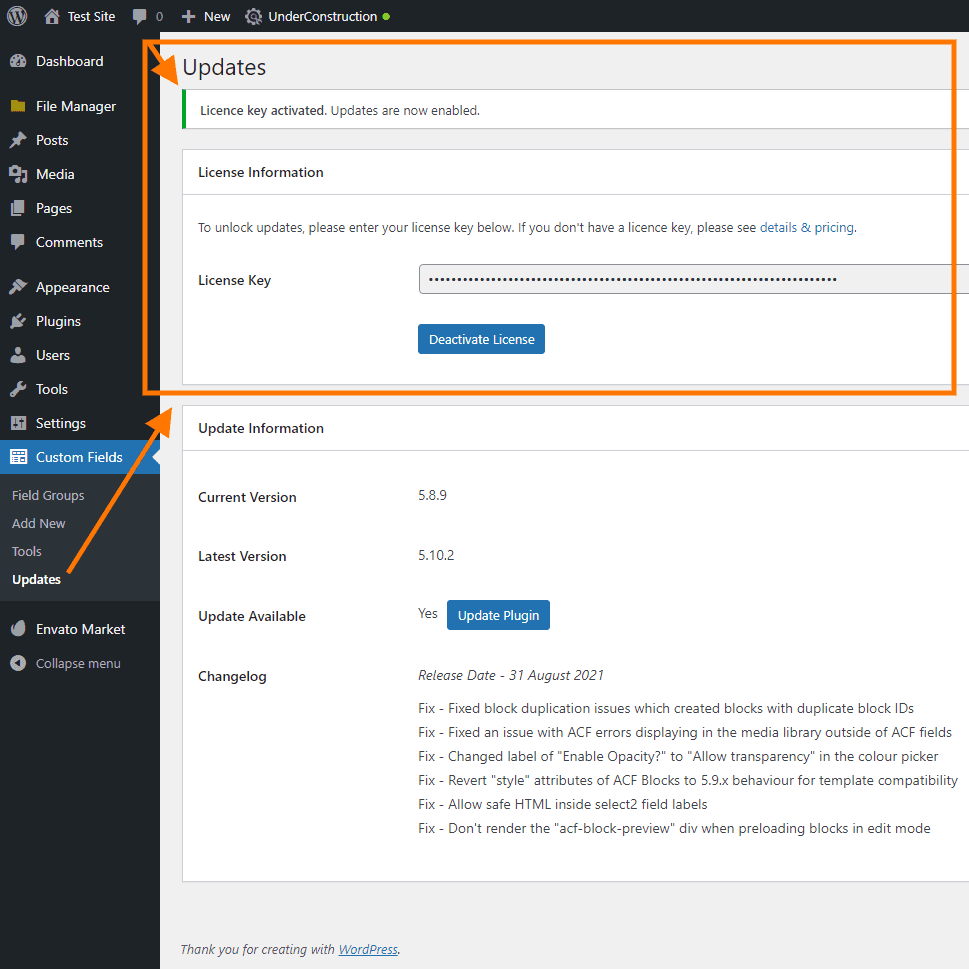Click the Test Site link in admin bar
The height and width of the screenshot is (969, 969).
[91, 17]
